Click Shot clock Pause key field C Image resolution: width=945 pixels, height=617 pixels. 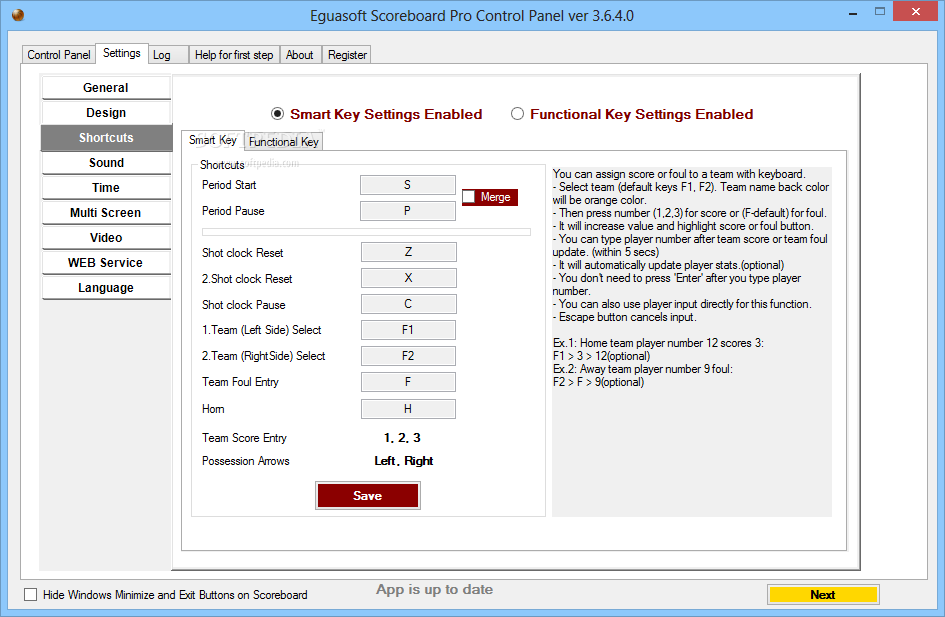[409, 304]
